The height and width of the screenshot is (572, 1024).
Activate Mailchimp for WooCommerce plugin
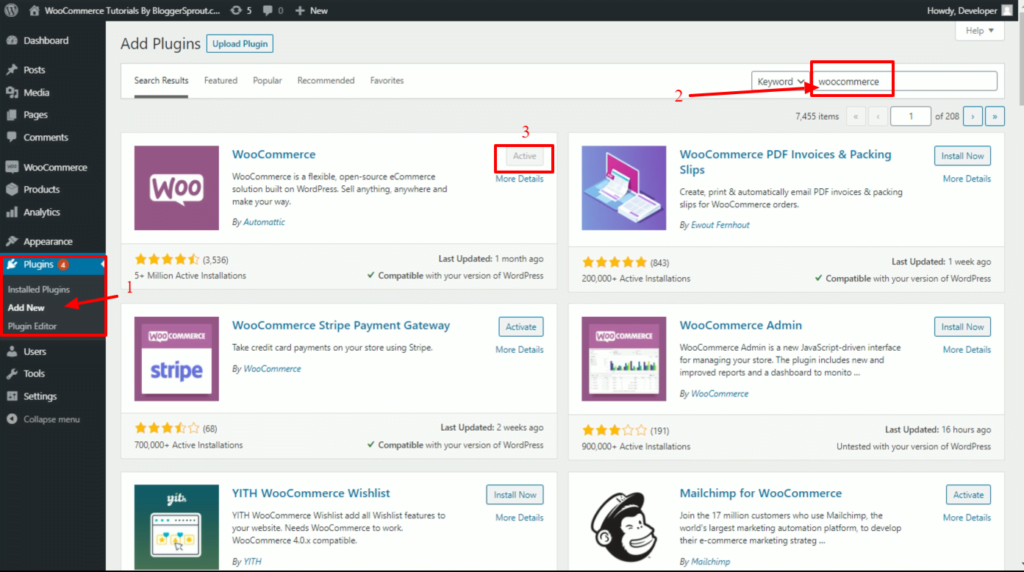[968, 495]
